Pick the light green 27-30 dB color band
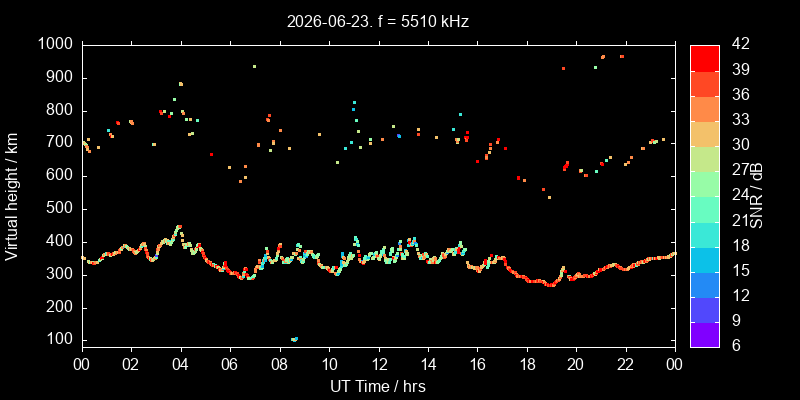This screenshot has width=800, height=400. [705, 159]
